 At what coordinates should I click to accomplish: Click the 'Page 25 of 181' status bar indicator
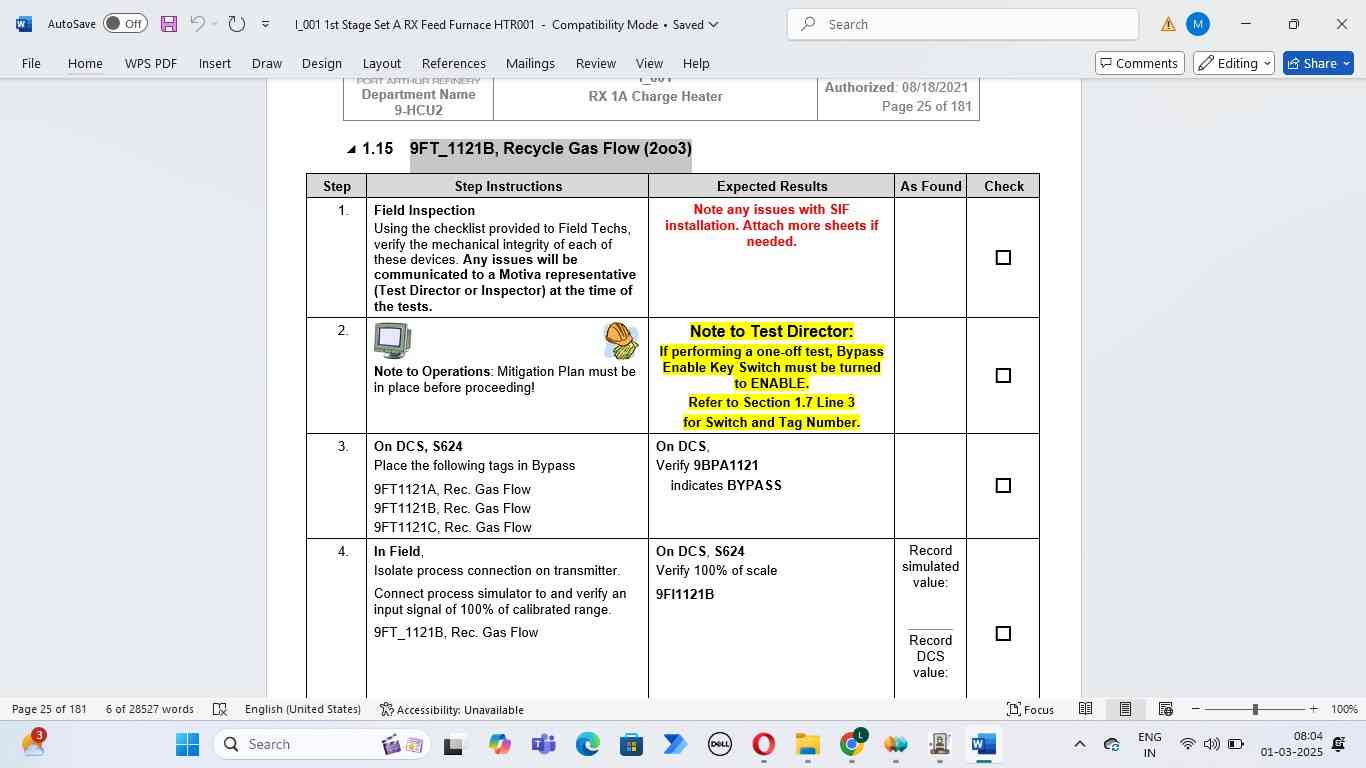click(x=49, y=709)
